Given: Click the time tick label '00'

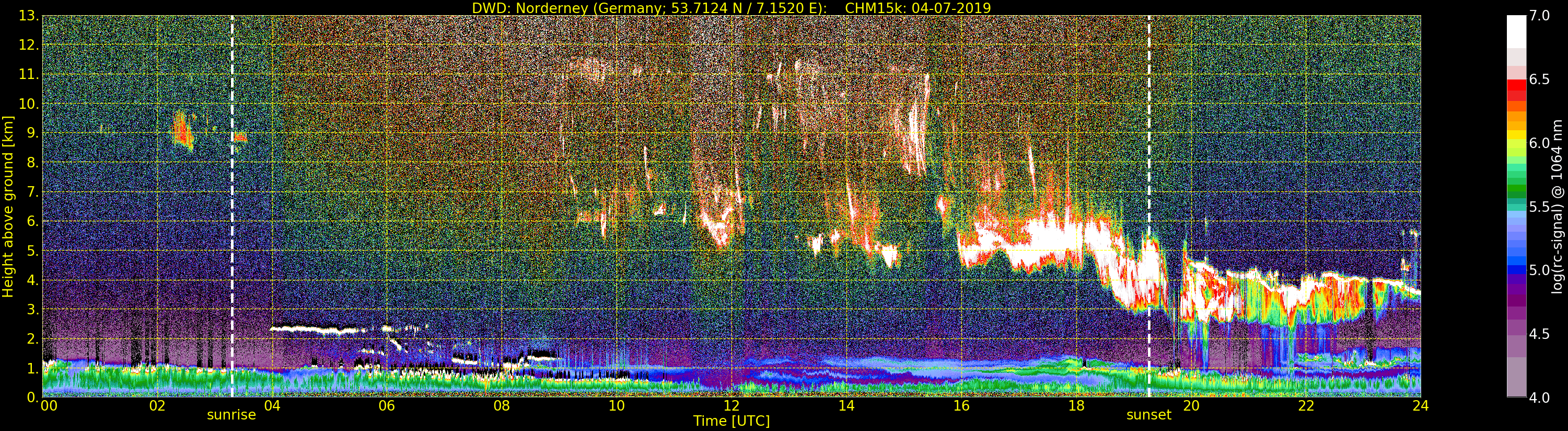Looking at the screenshot, I should pos(49,406).
